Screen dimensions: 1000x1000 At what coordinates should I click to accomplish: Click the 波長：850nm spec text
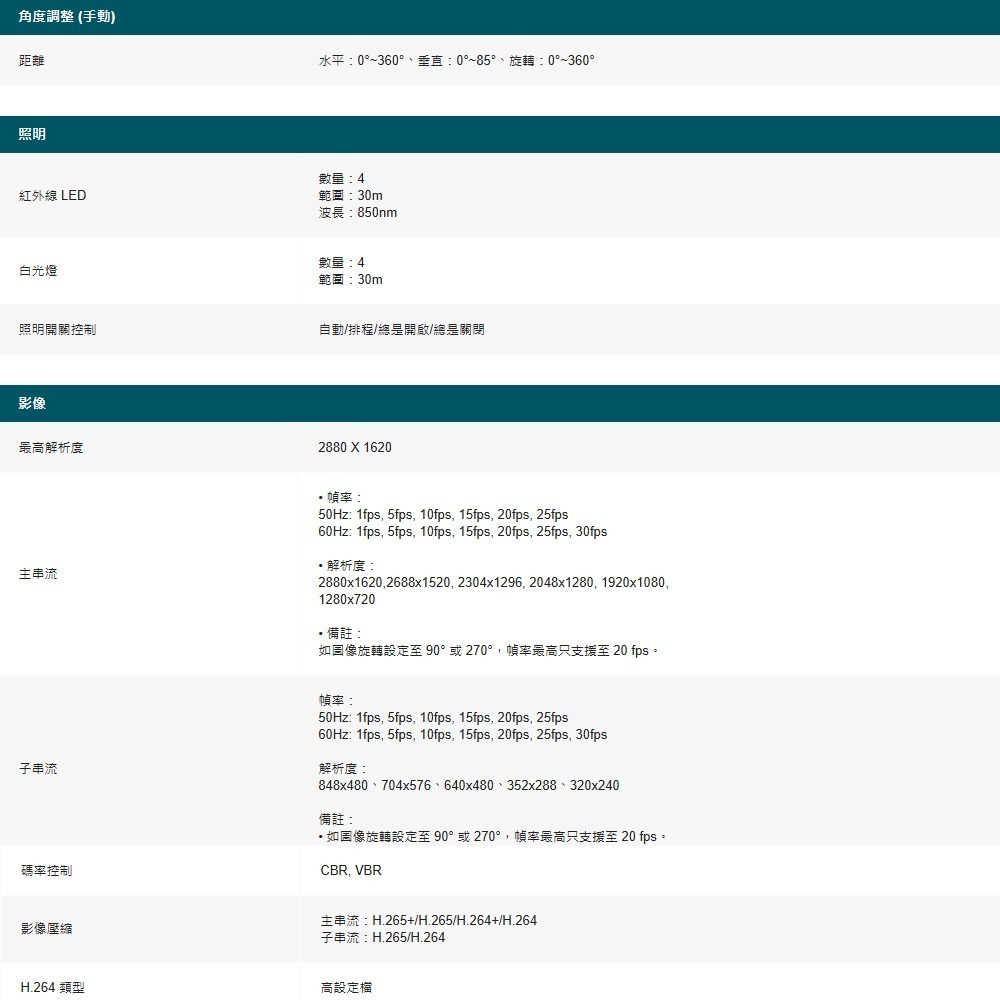coord(358,212)
